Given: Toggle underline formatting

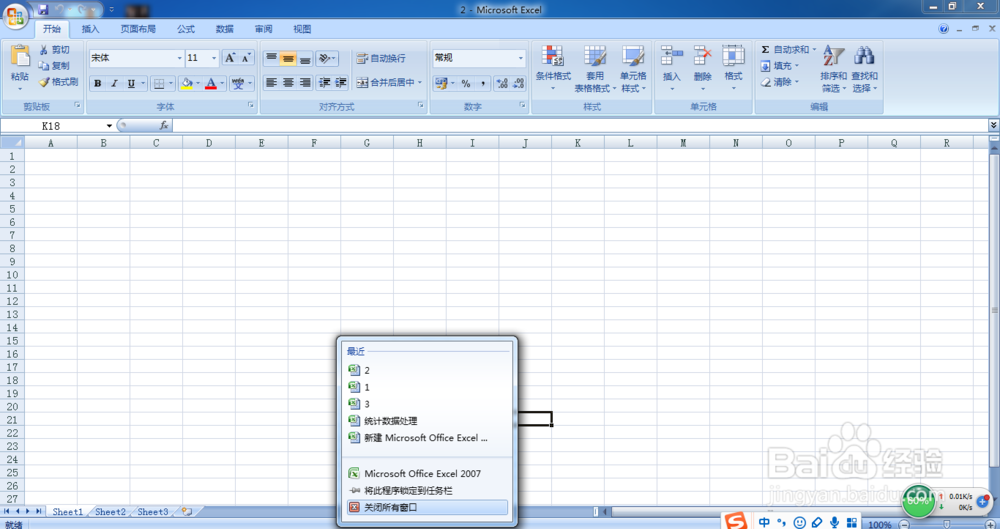Looking at the screenshot, I should (131, 83).
